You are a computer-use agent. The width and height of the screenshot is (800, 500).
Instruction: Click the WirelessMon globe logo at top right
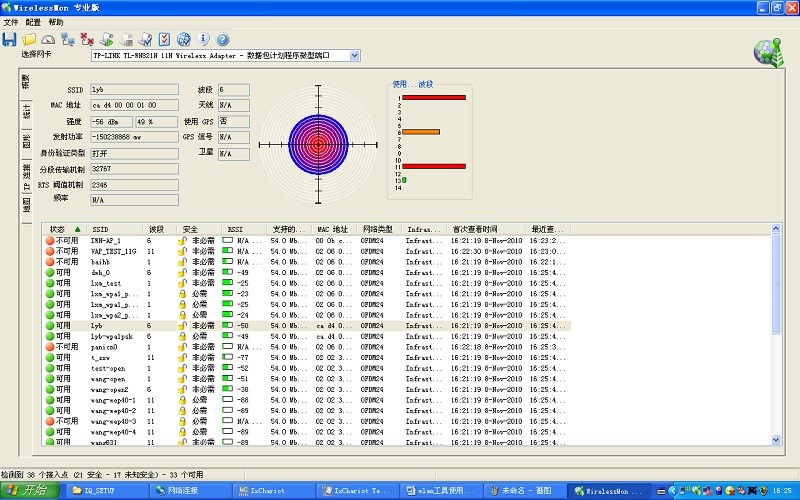tap(768, 52)
